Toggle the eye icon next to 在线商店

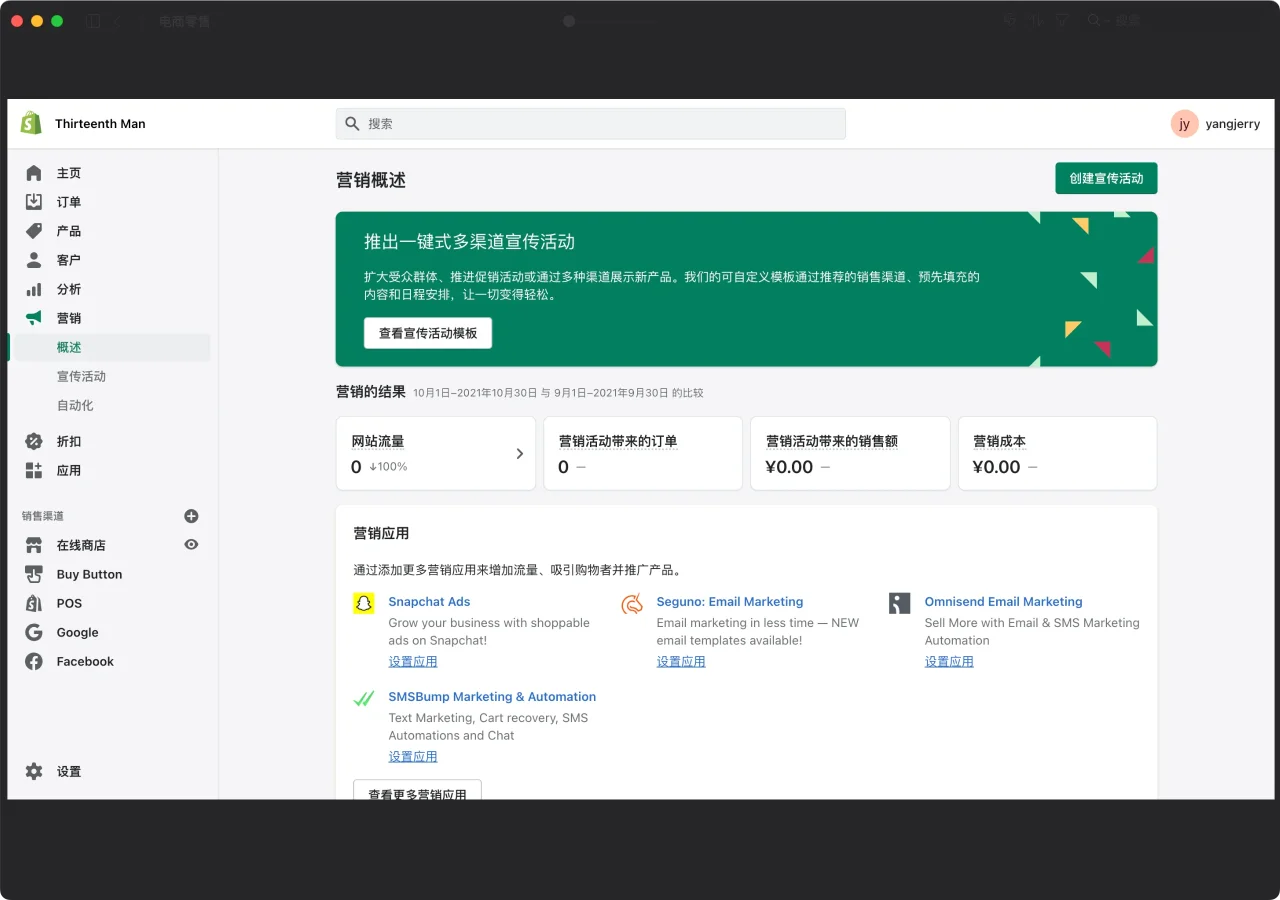point(192,545)
